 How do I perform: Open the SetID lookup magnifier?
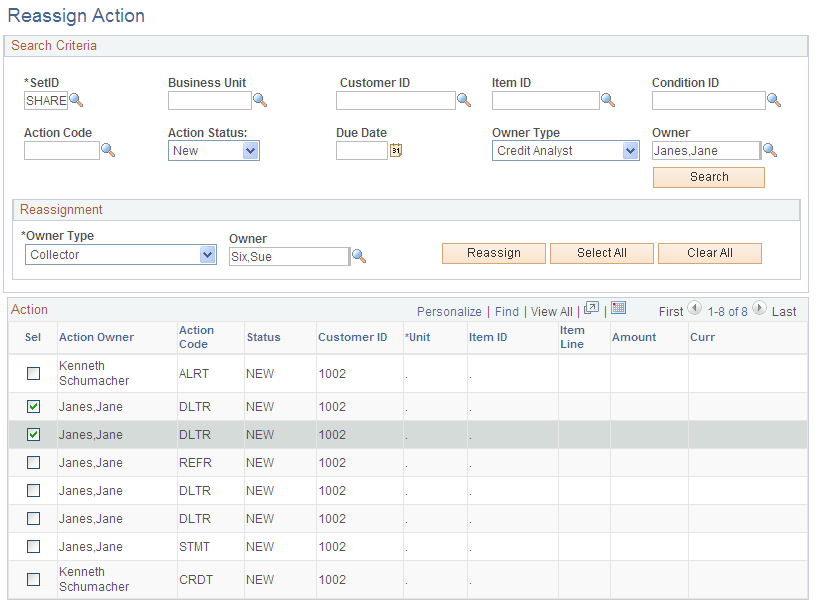[77, 101]
